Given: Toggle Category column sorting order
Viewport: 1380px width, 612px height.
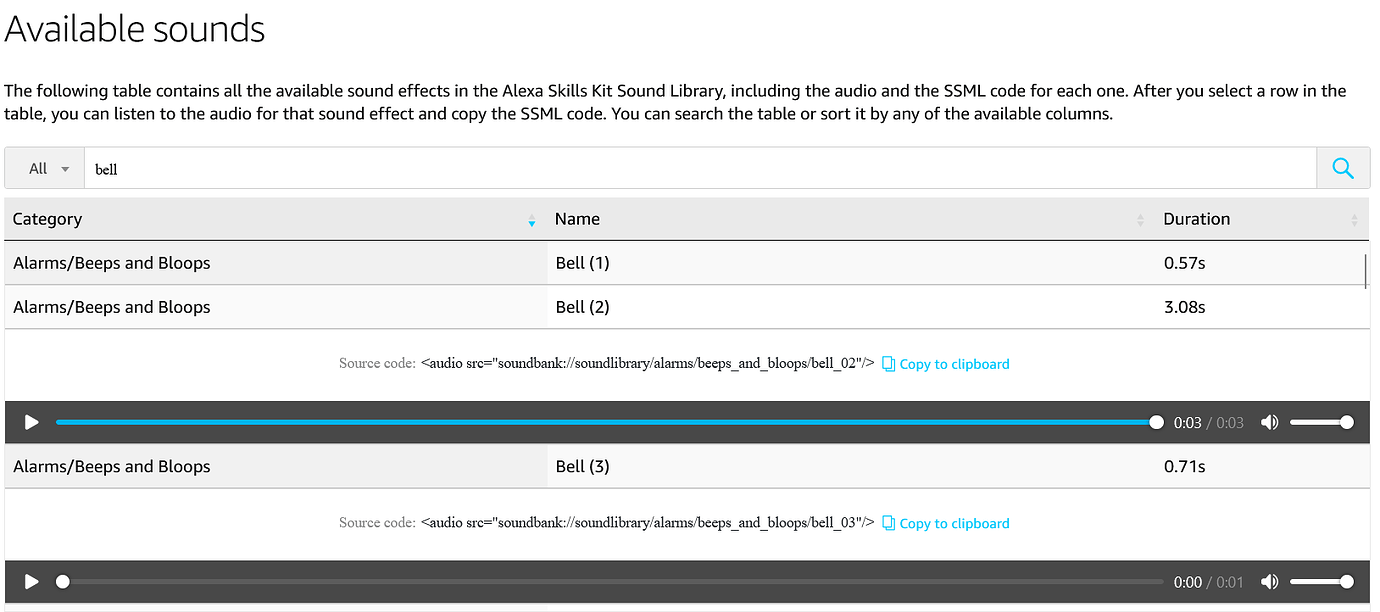Looking at the screenshot, I should coord(531,220).
